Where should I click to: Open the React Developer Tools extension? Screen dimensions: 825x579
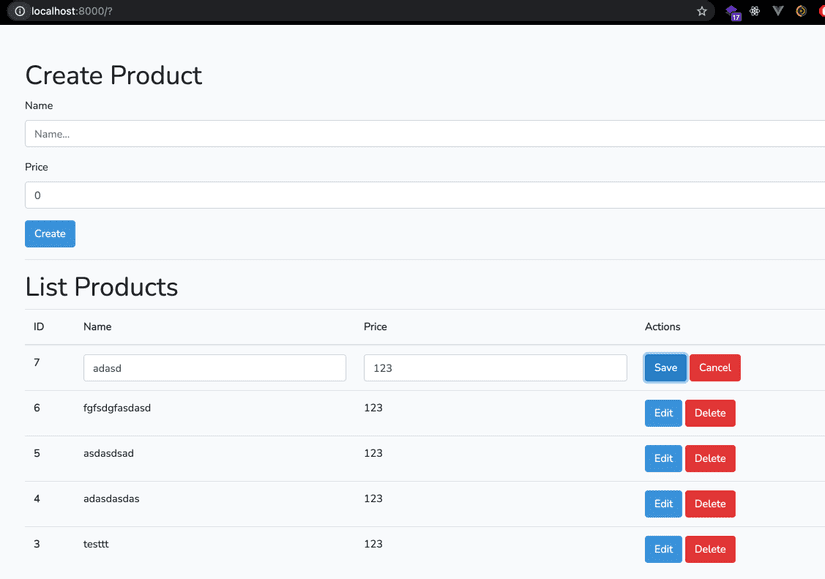755,11
